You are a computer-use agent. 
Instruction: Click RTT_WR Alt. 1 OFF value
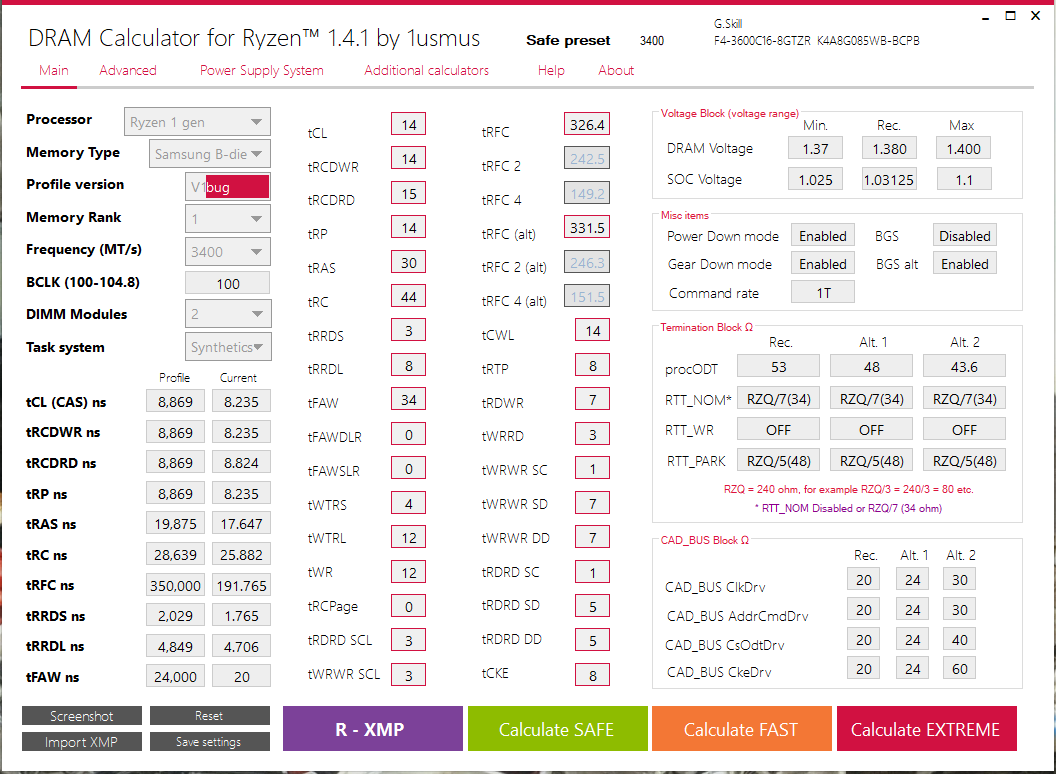871,429
